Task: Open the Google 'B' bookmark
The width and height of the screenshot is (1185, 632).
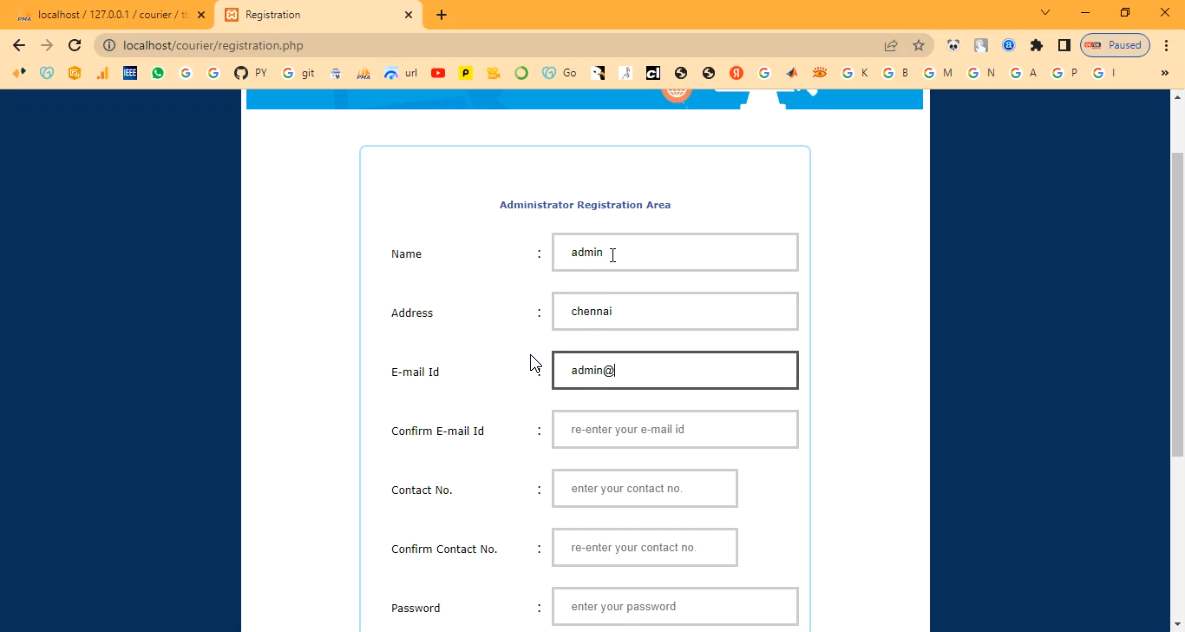Action: (896, 73)
